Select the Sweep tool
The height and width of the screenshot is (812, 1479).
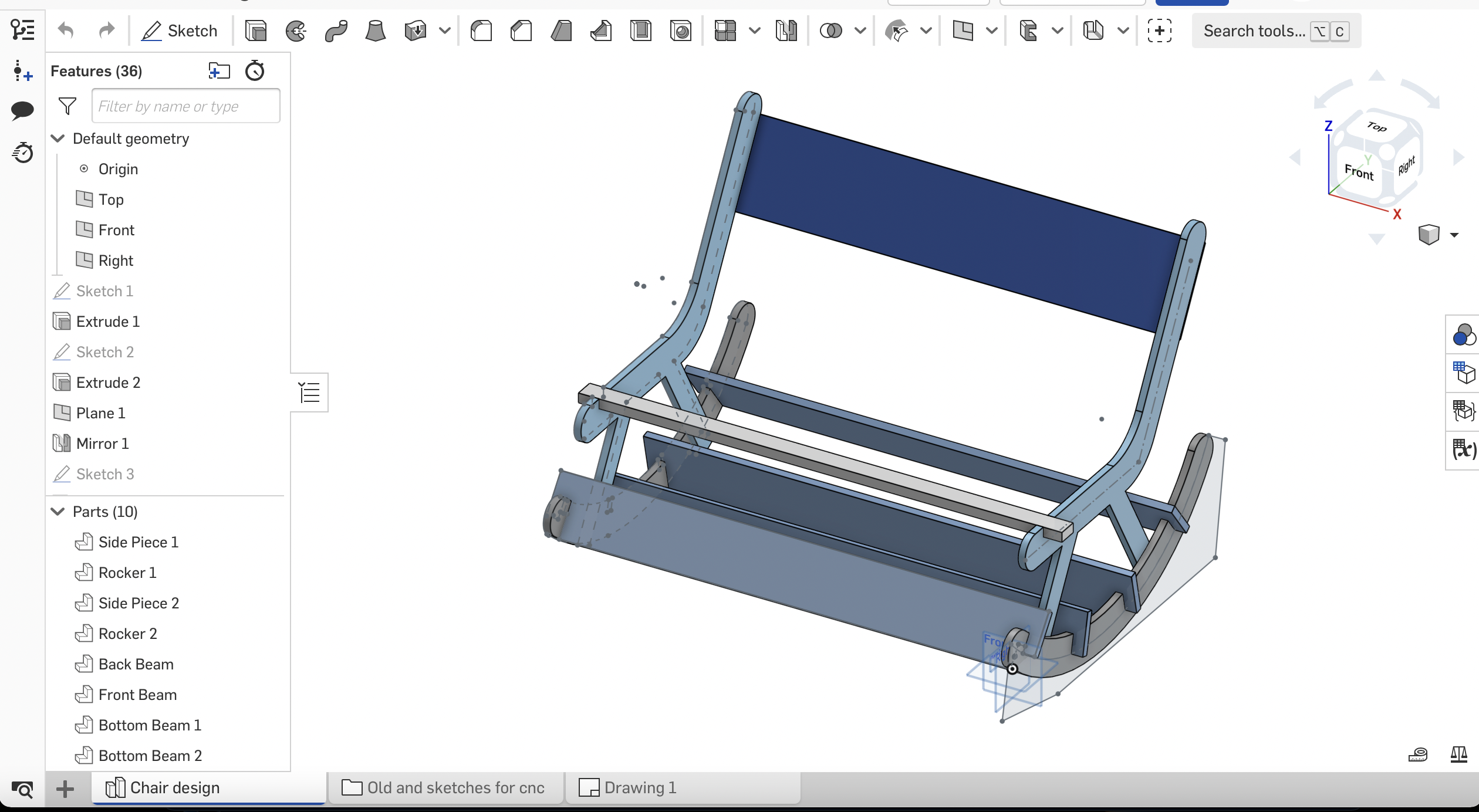[x=336, y=31]
